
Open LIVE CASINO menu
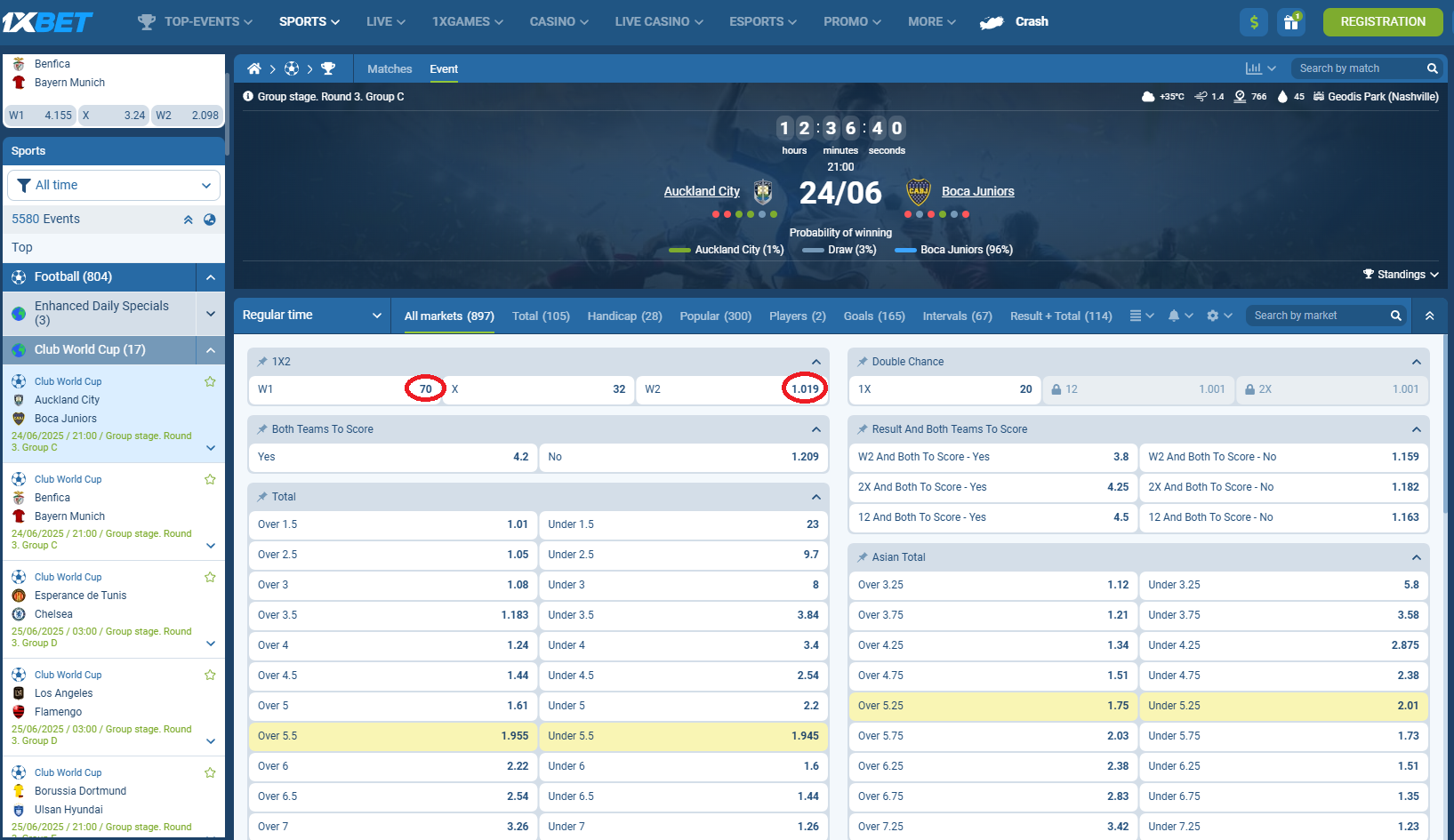[659, 21]
